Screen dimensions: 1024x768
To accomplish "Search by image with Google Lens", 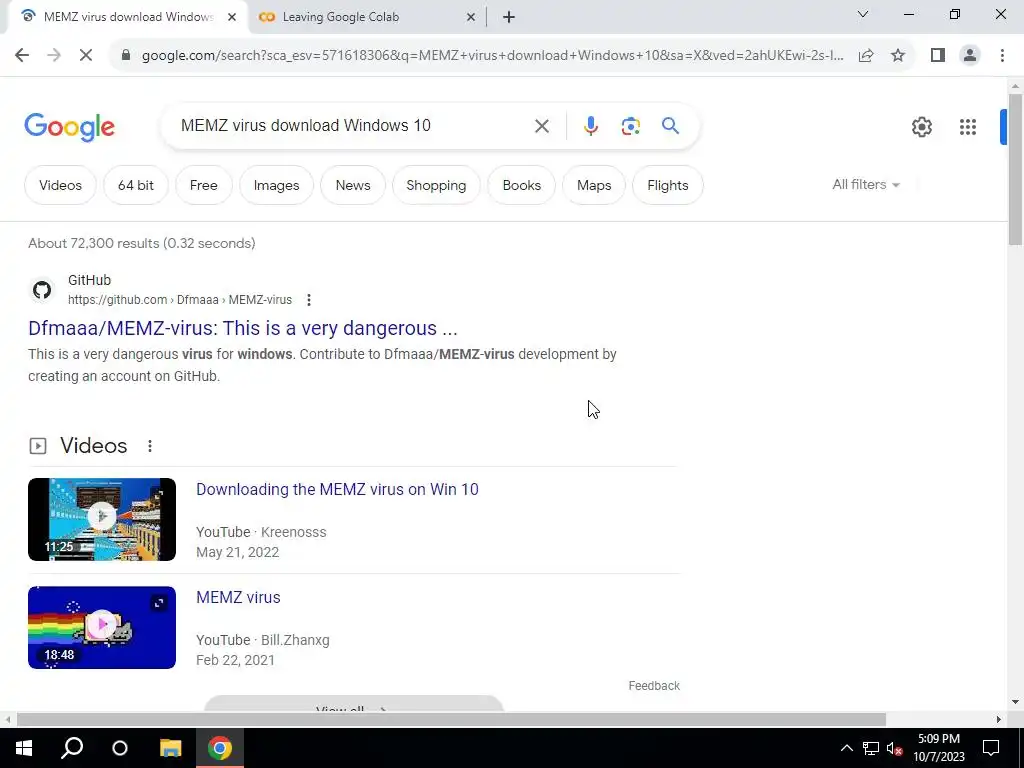I will [x=630, y=126].
